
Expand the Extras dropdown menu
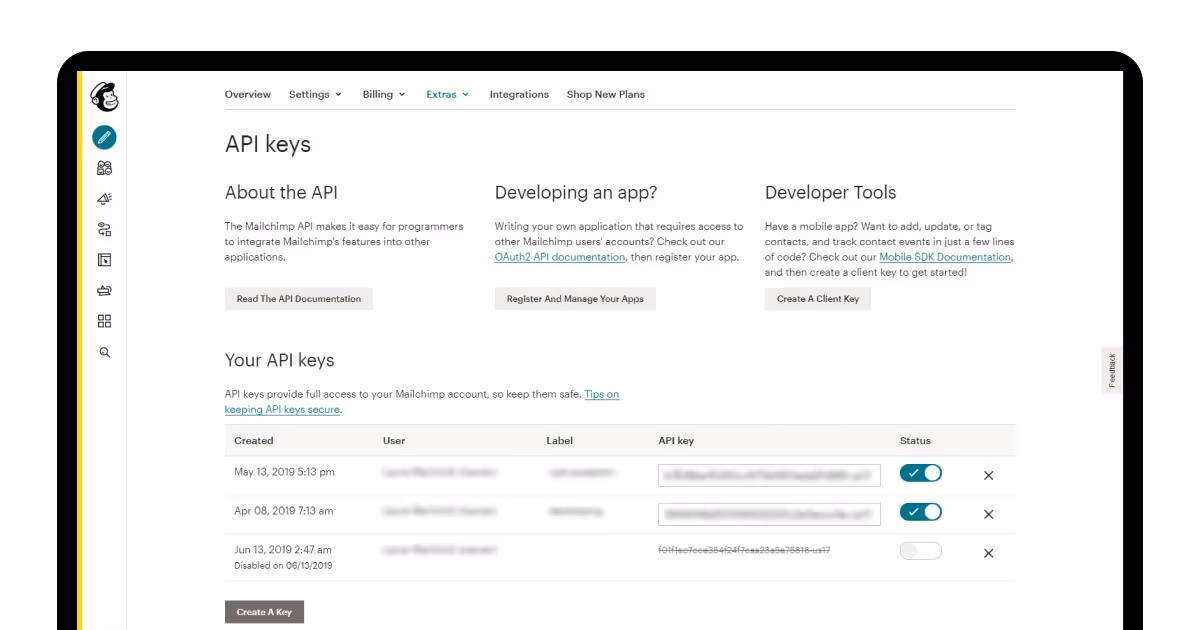click(x=447, y=94)
